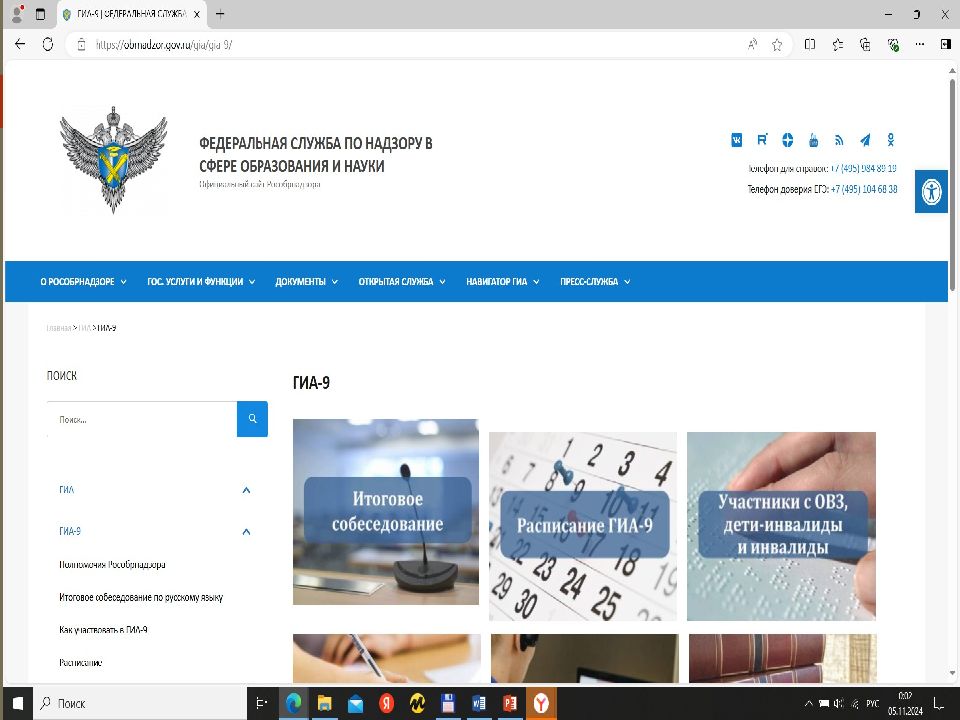
Task: Open the Открытая служба menu
Action: point(402,282)
